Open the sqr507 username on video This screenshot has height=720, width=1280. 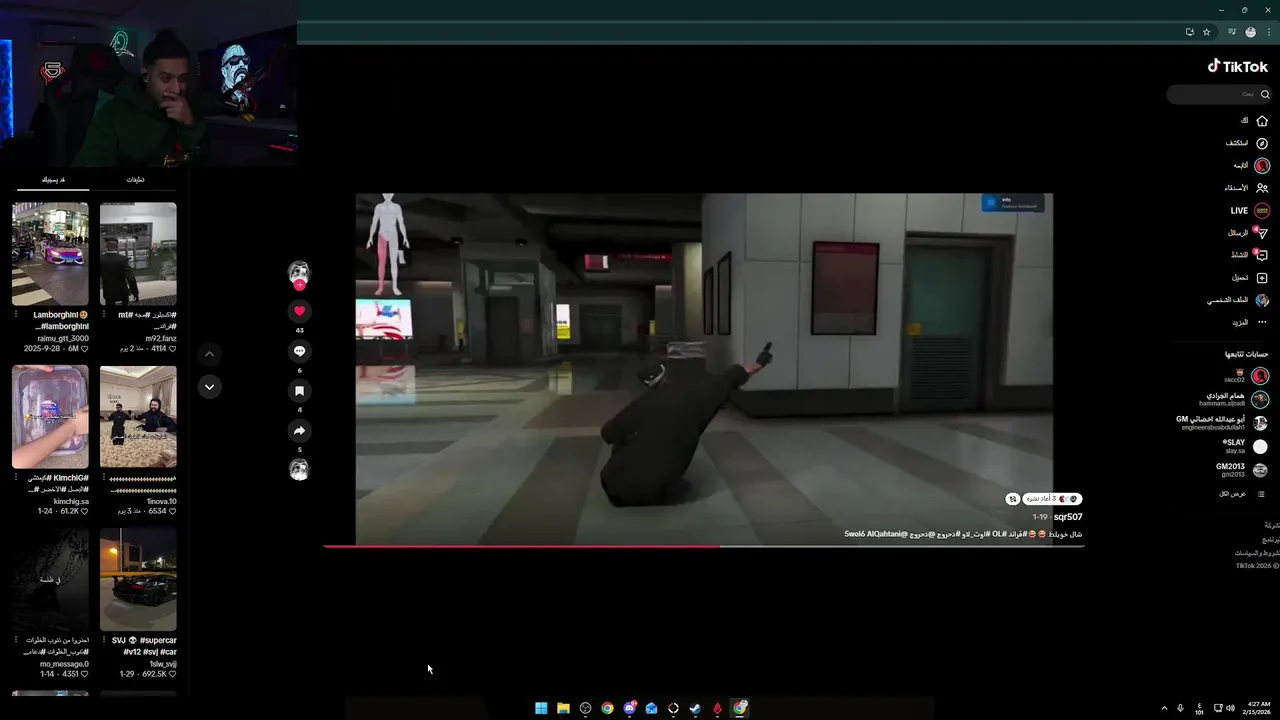pos(1068,517)
